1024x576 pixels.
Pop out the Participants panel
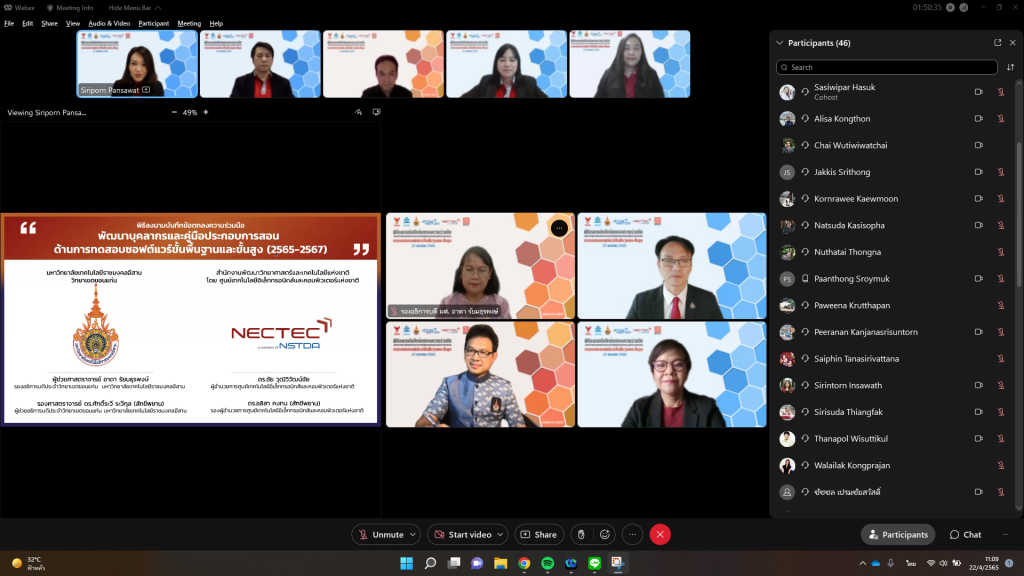click(x=997, y=43)
